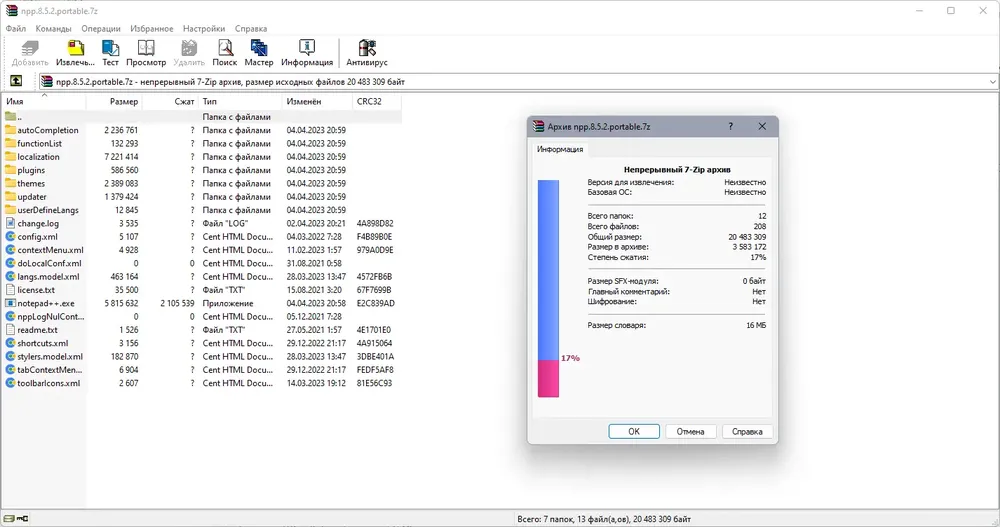1000x527 pixels.
Task: Open the Справка menu
Action: [x=251, y=29]
